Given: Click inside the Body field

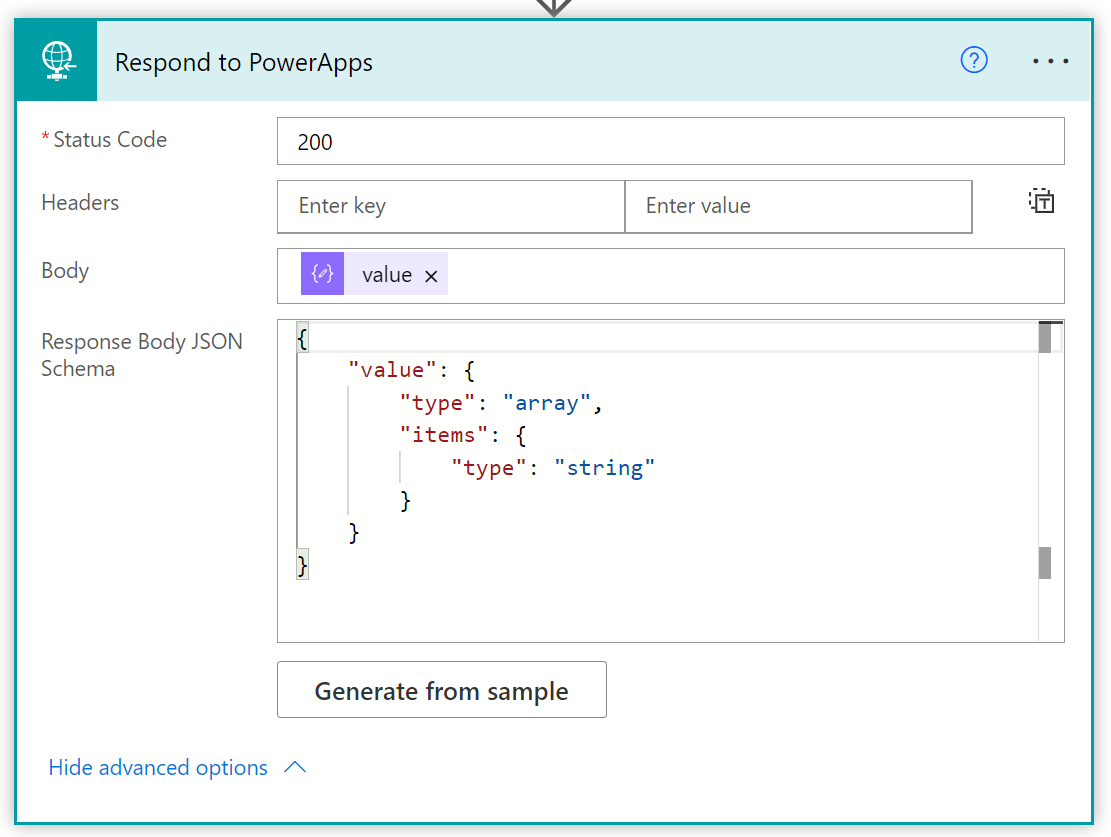Looking at the screenshot, I should click(670, 276).
